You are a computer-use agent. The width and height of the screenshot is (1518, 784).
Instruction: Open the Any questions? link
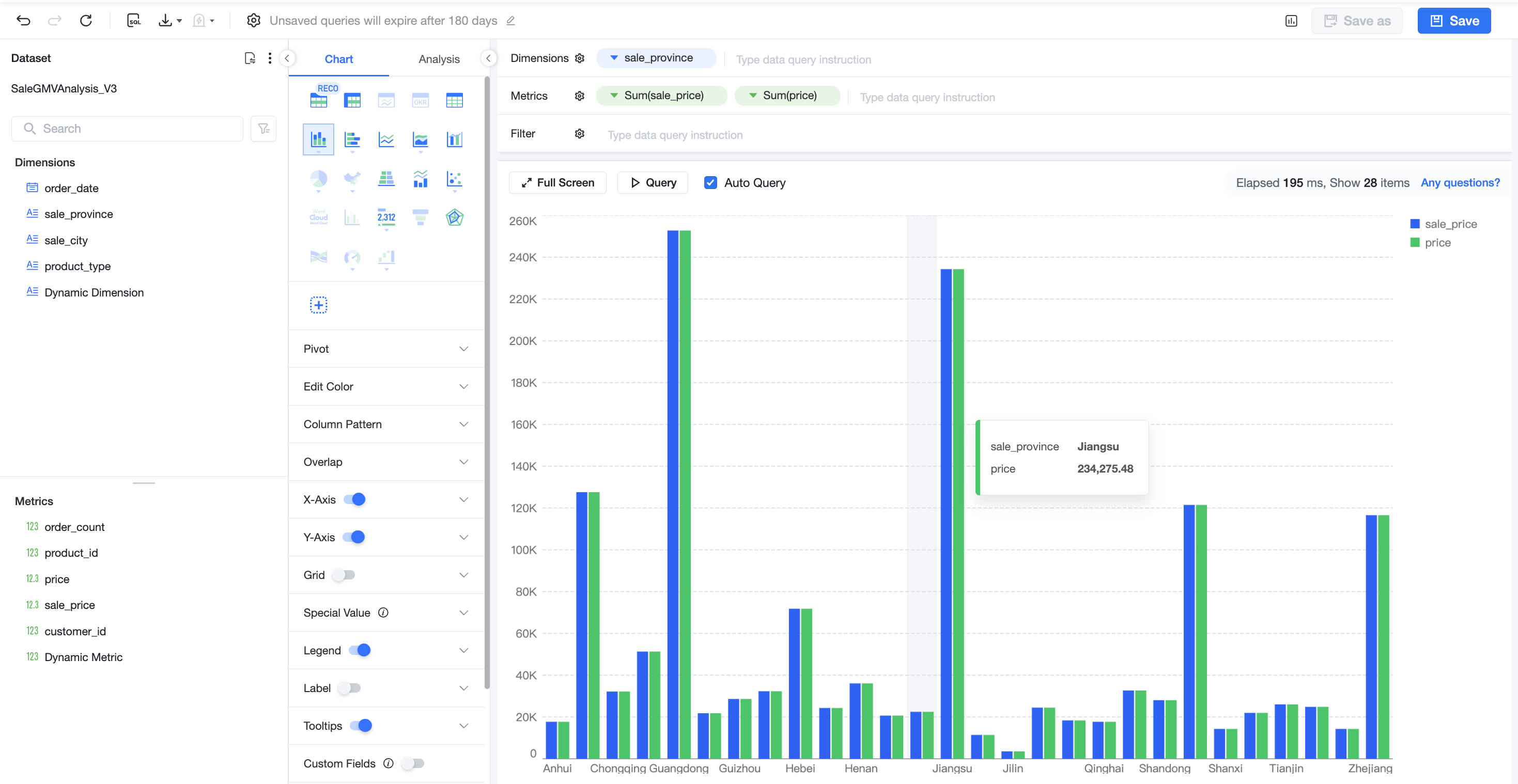(x=1460, y=183)
